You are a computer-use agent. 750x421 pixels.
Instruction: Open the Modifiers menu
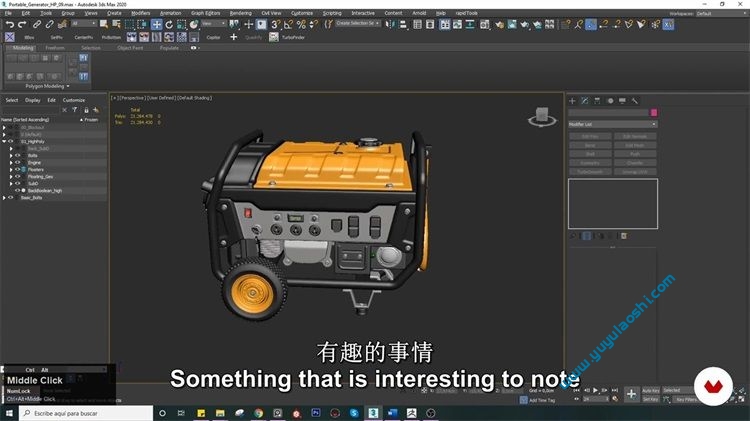[141, 13]
